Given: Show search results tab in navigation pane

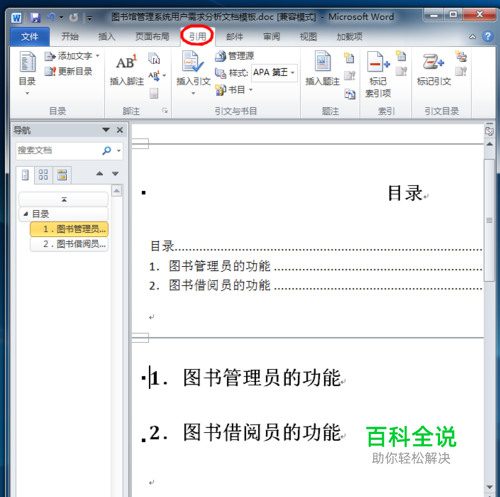Looking at the screenshot, I should 62,175.
